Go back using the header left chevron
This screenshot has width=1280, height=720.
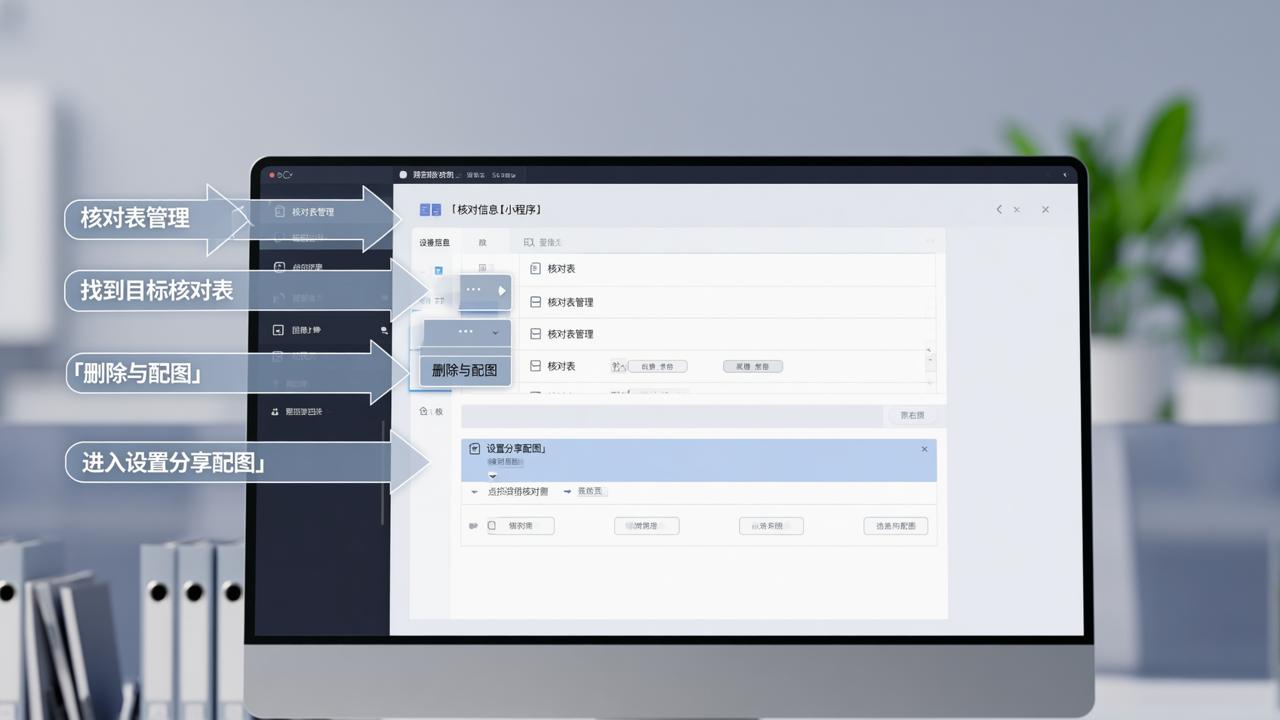click(999, 210)
